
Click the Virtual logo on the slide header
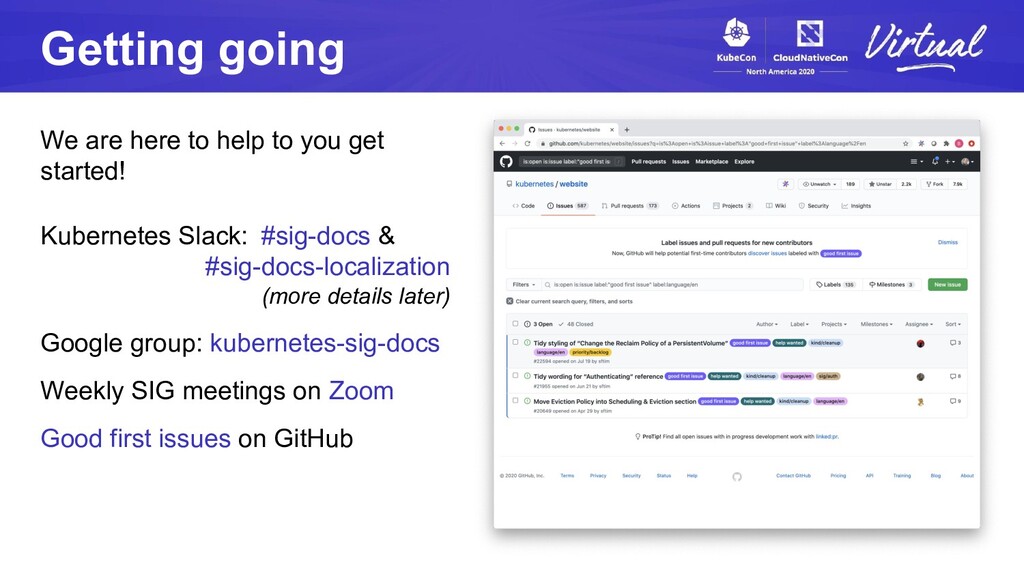point(925,47)
